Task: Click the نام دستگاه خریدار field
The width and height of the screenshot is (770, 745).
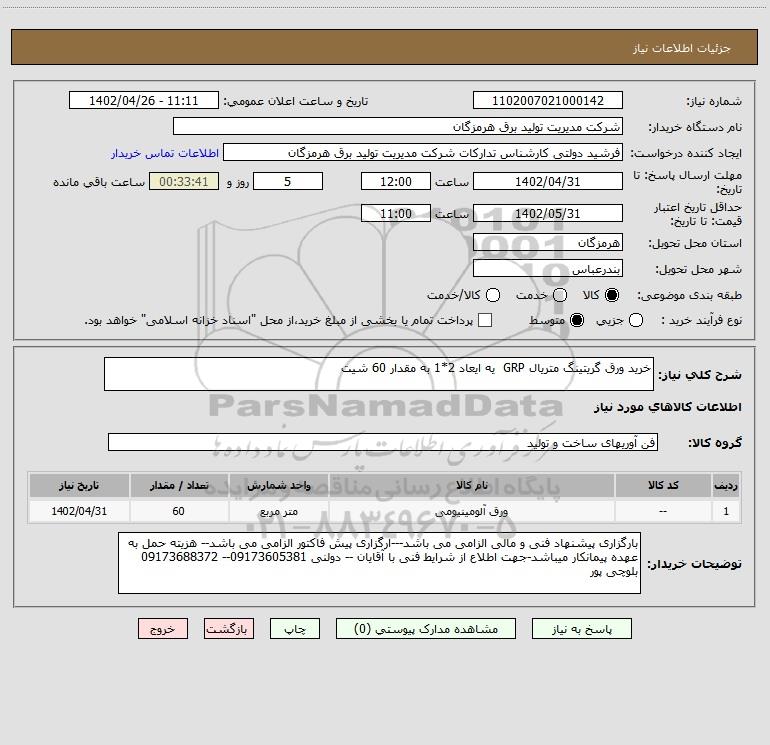Action: point(398,126)
